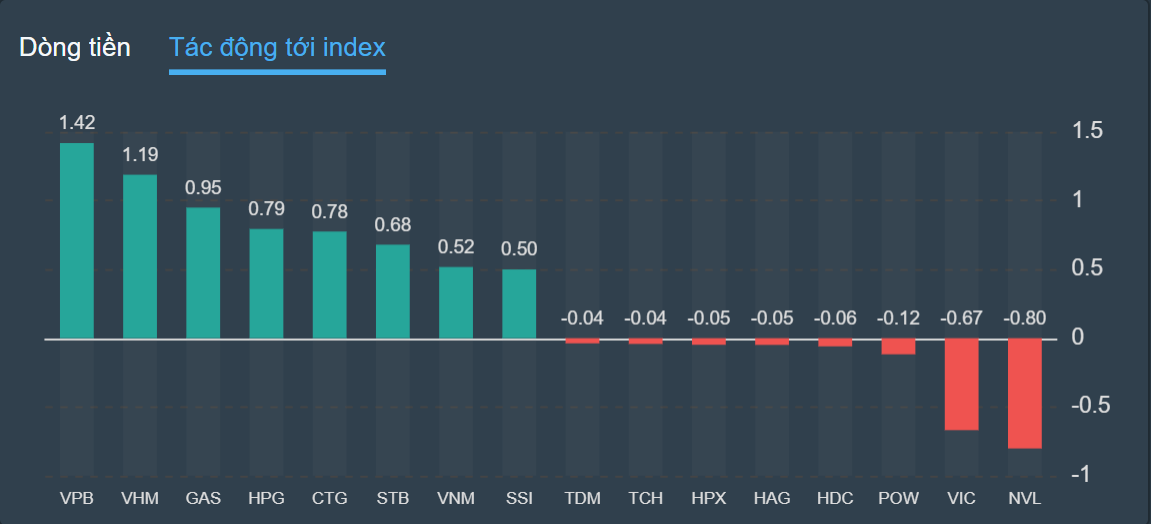Click the NVL ticker label
Viewport: 1151px width, 524px height.
(x=1025, y=498)
